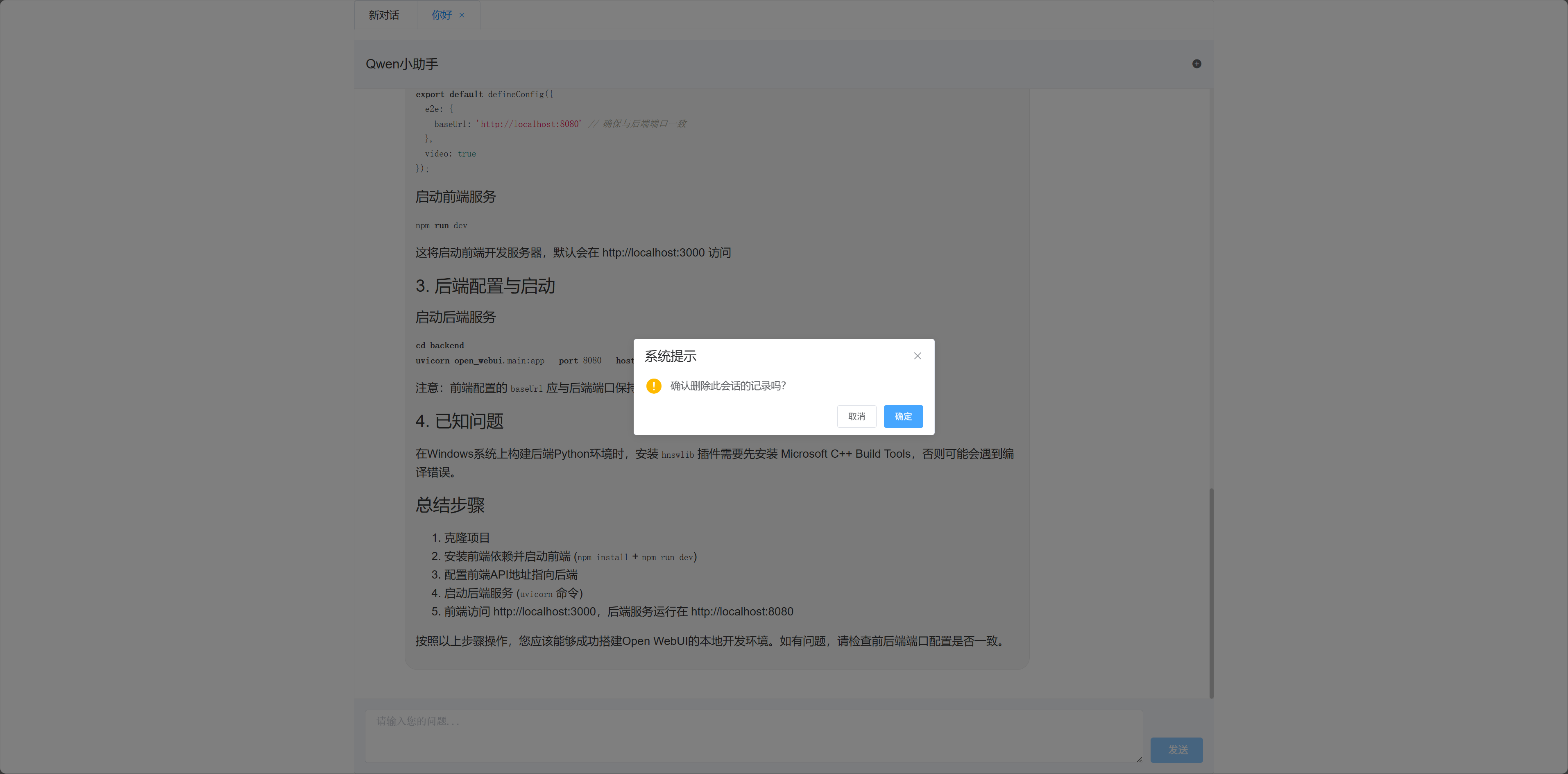The height and width of the screenshot is (774, 1568).
Task: Focus the 请输入您的问题 input box
Action: (x=753, y=735)
